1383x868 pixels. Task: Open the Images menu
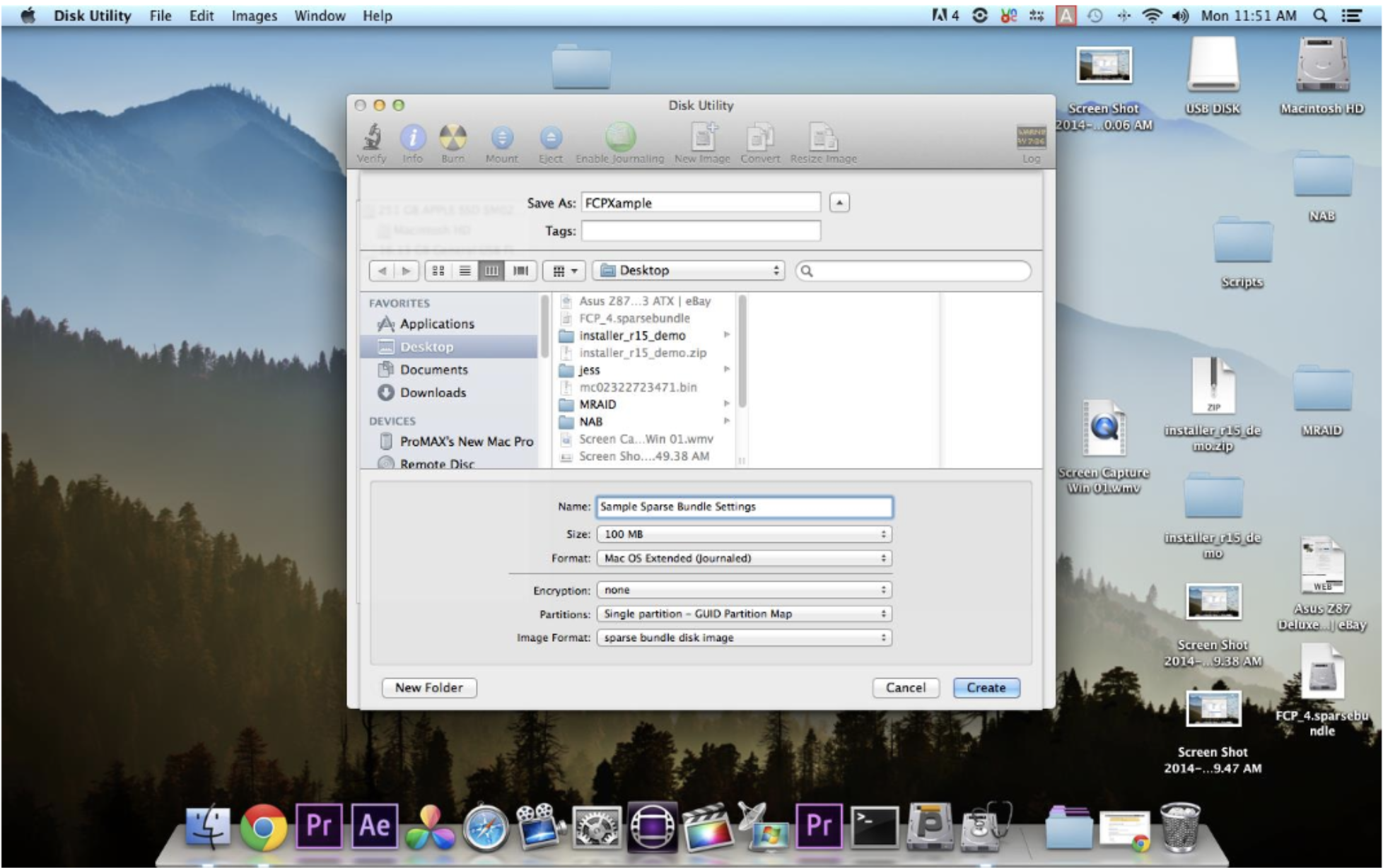[255, 16]
